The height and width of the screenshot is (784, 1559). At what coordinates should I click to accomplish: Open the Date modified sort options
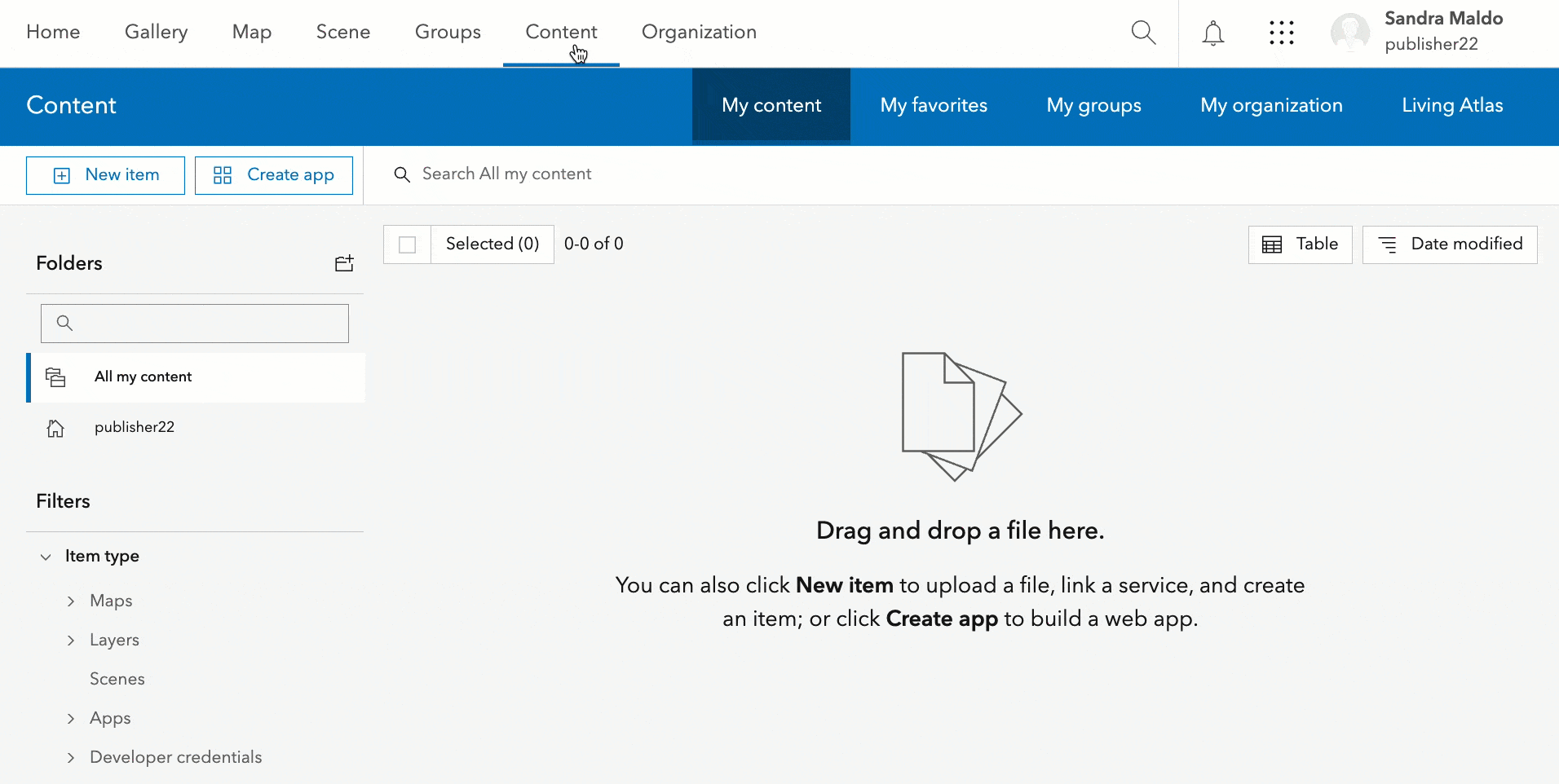tap(1450, 244)
